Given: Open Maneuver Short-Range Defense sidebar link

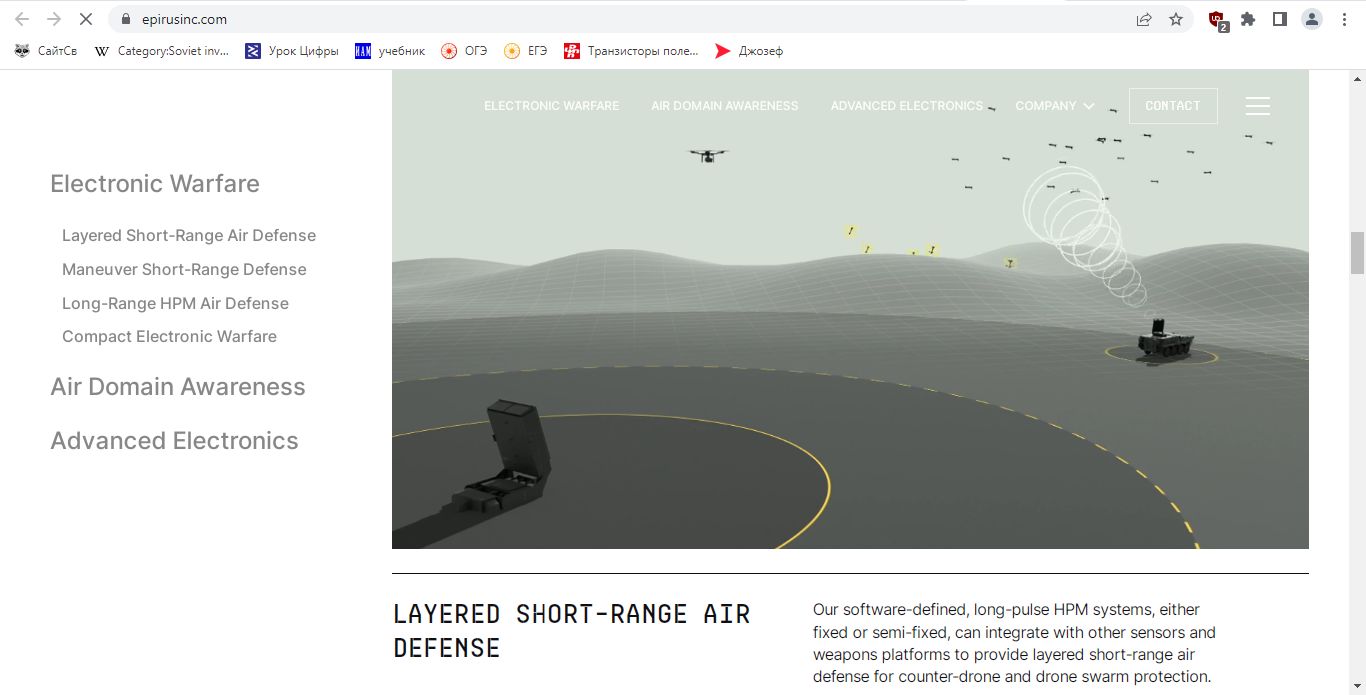Looking at the screenshot, I should 184,269.
